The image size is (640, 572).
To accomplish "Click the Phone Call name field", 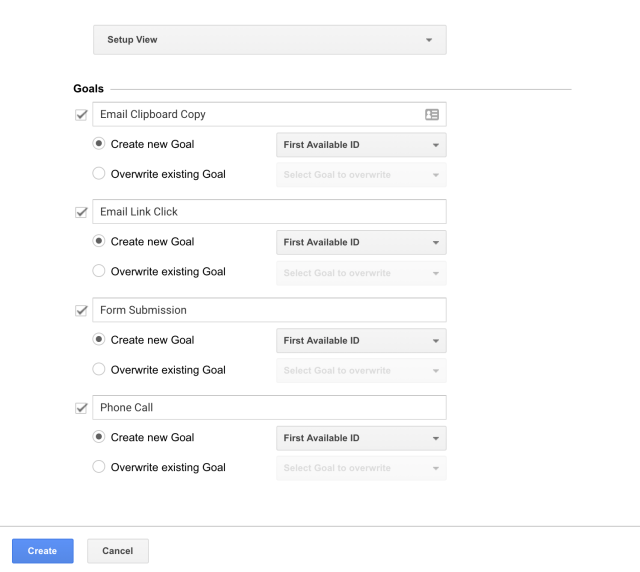I will click(x=269, y=407).
